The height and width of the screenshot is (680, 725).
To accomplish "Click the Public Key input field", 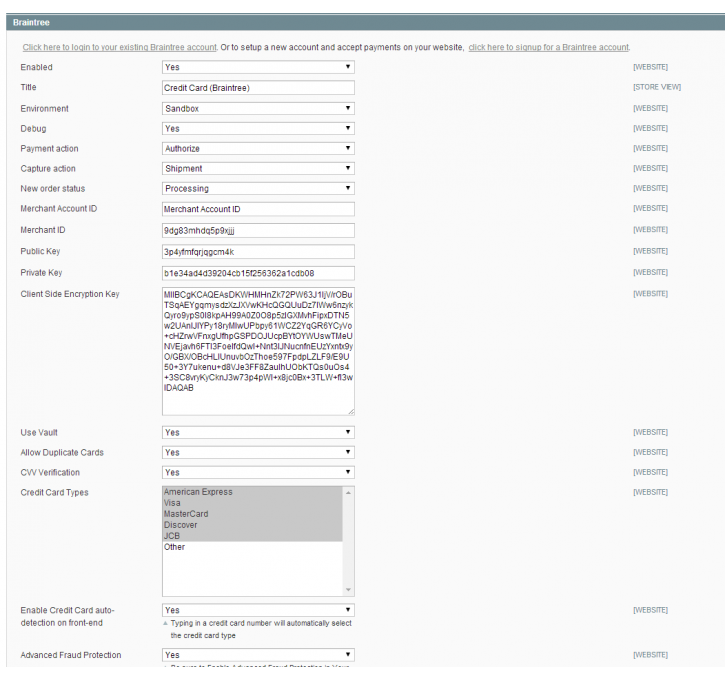I will click(258, 251).
